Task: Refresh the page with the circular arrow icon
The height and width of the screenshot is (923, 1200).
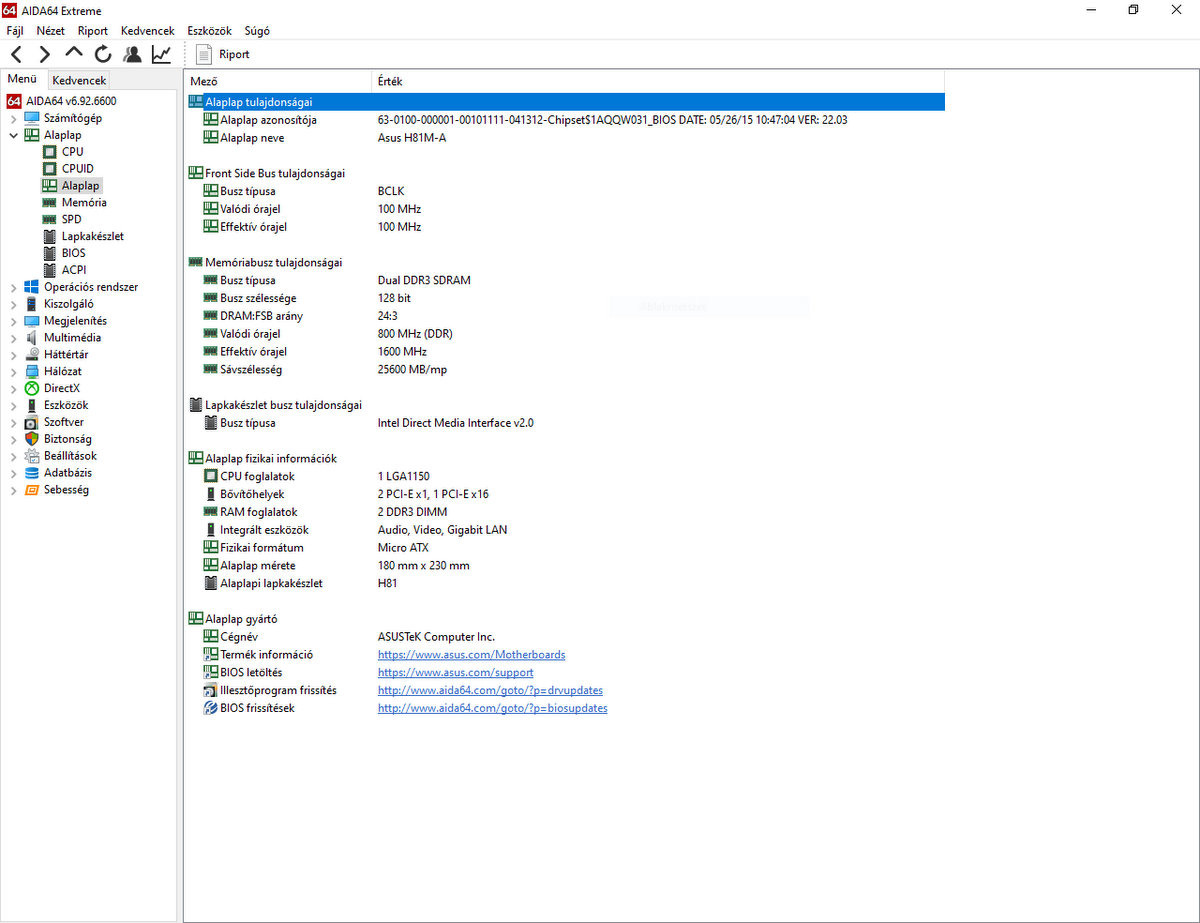Action: coord(103,54)
